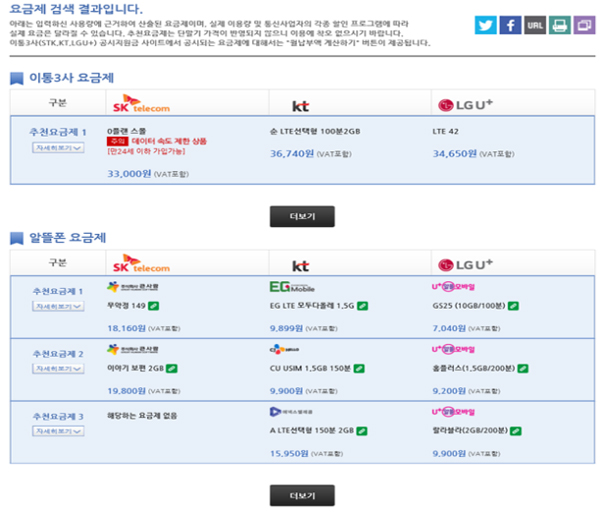Copy the page link with URL icon
600x515 pixels.
coord(535,25)
